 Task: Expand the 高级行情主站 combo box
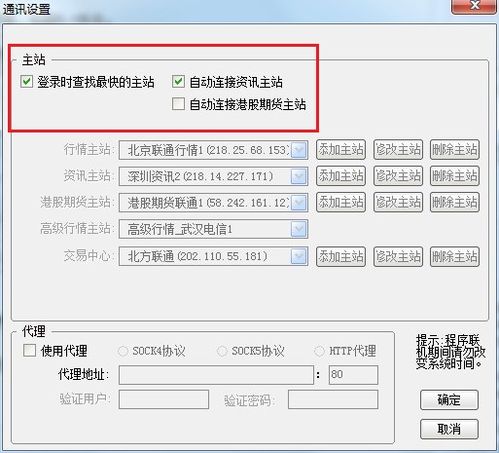pos(299,229)
